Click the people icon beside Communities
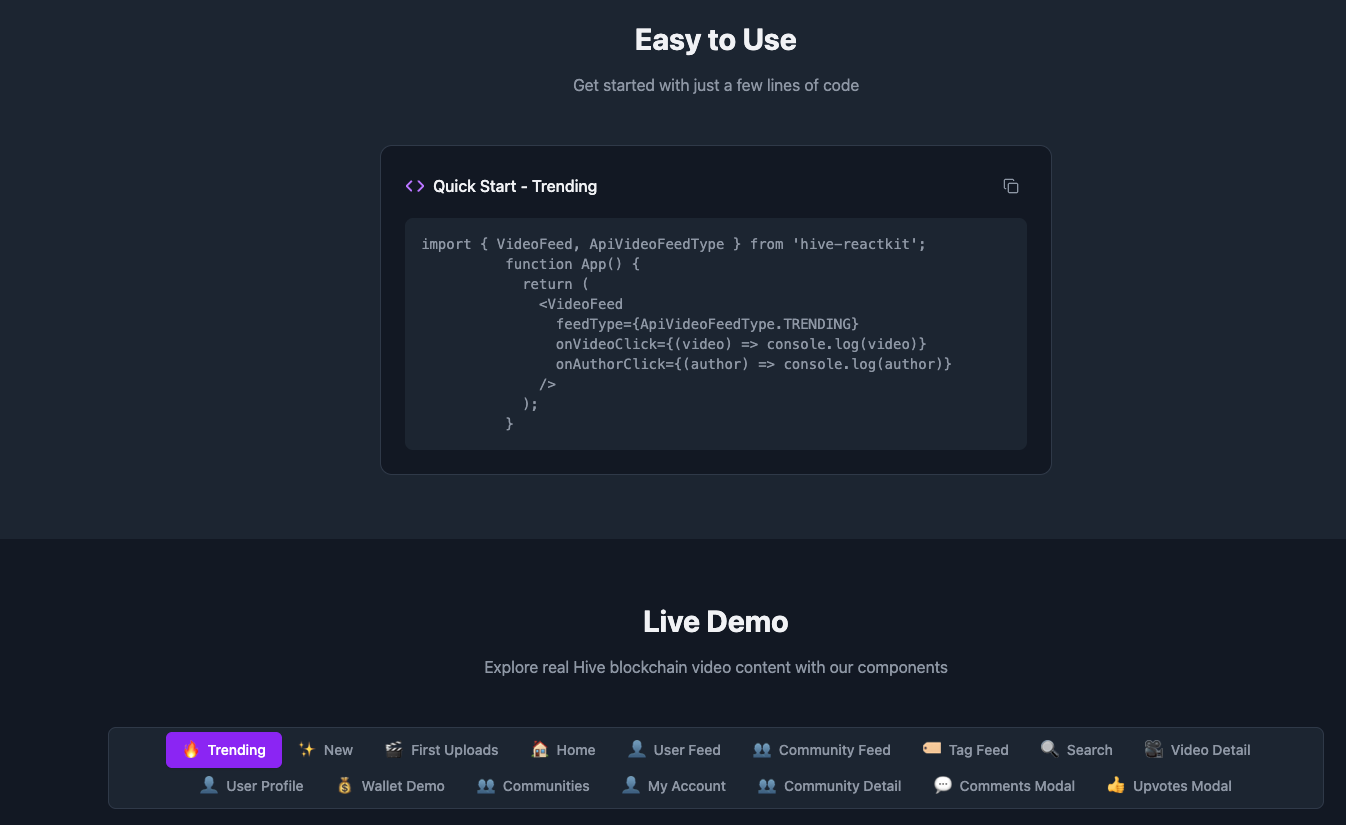The height and width of the screenshot is (825, 1346). click(486, 786)
